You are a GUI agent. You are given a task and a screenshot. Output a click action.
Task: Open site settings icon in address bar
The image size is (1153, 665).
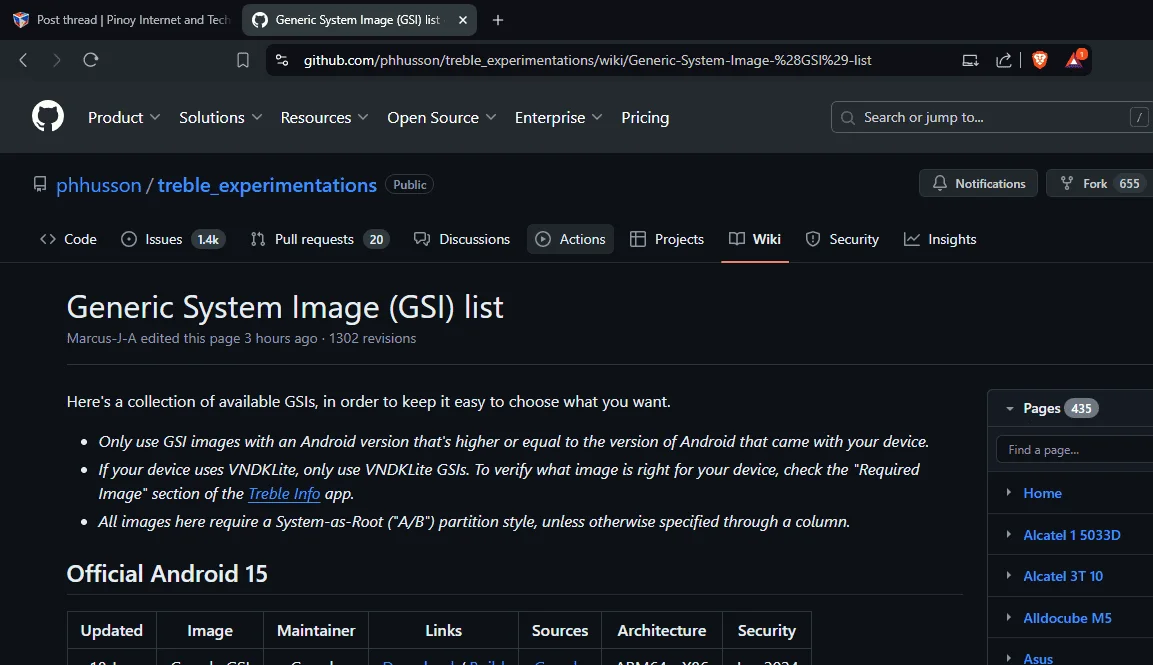coord(282,60)
